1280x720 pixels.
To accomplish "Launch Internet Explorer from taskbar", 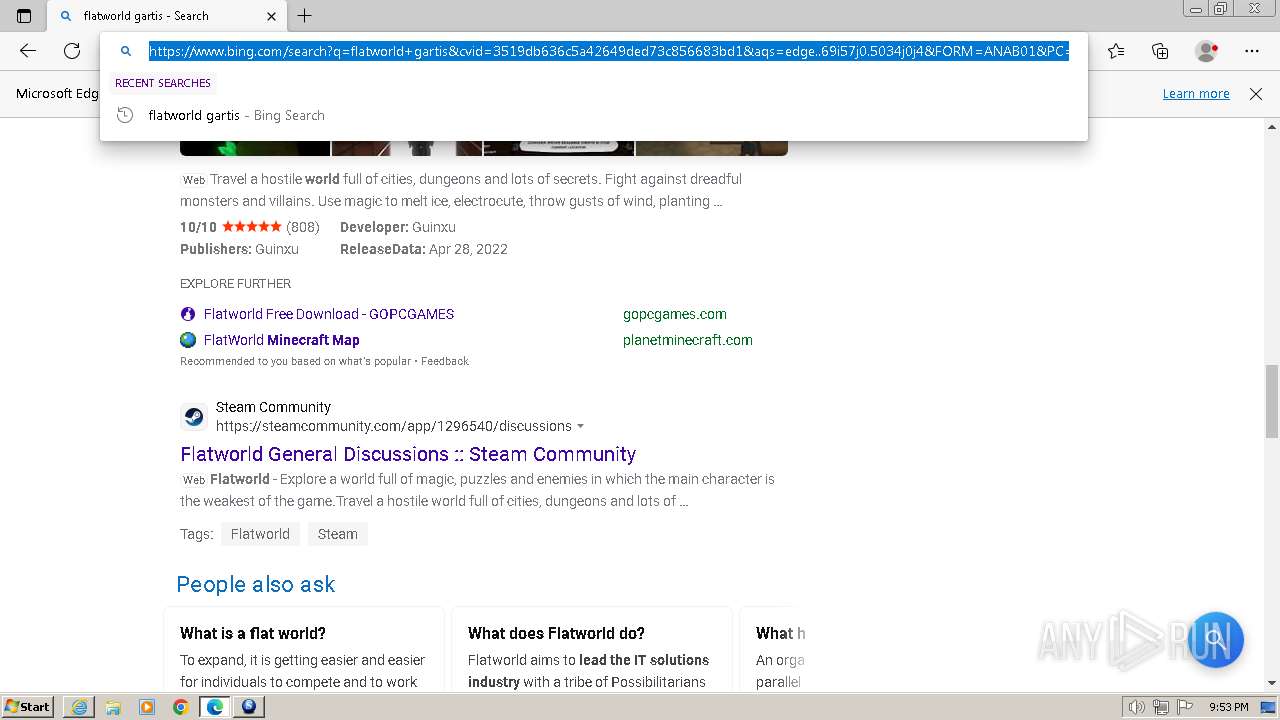I will coord(79,707).
